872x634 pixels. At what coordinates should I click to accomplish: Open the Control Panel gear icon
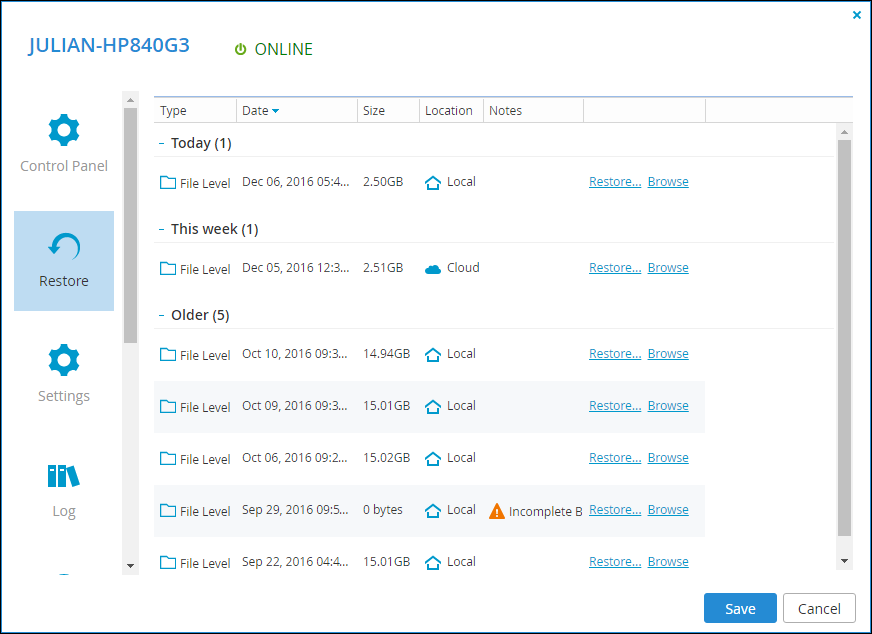coord(64,130)
